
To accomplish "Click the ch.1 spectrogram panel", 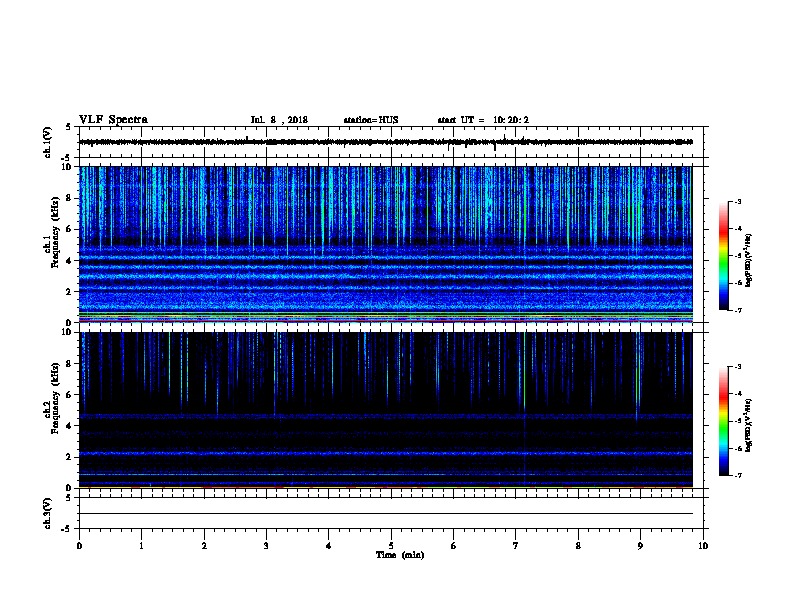I will click(386, 244).
